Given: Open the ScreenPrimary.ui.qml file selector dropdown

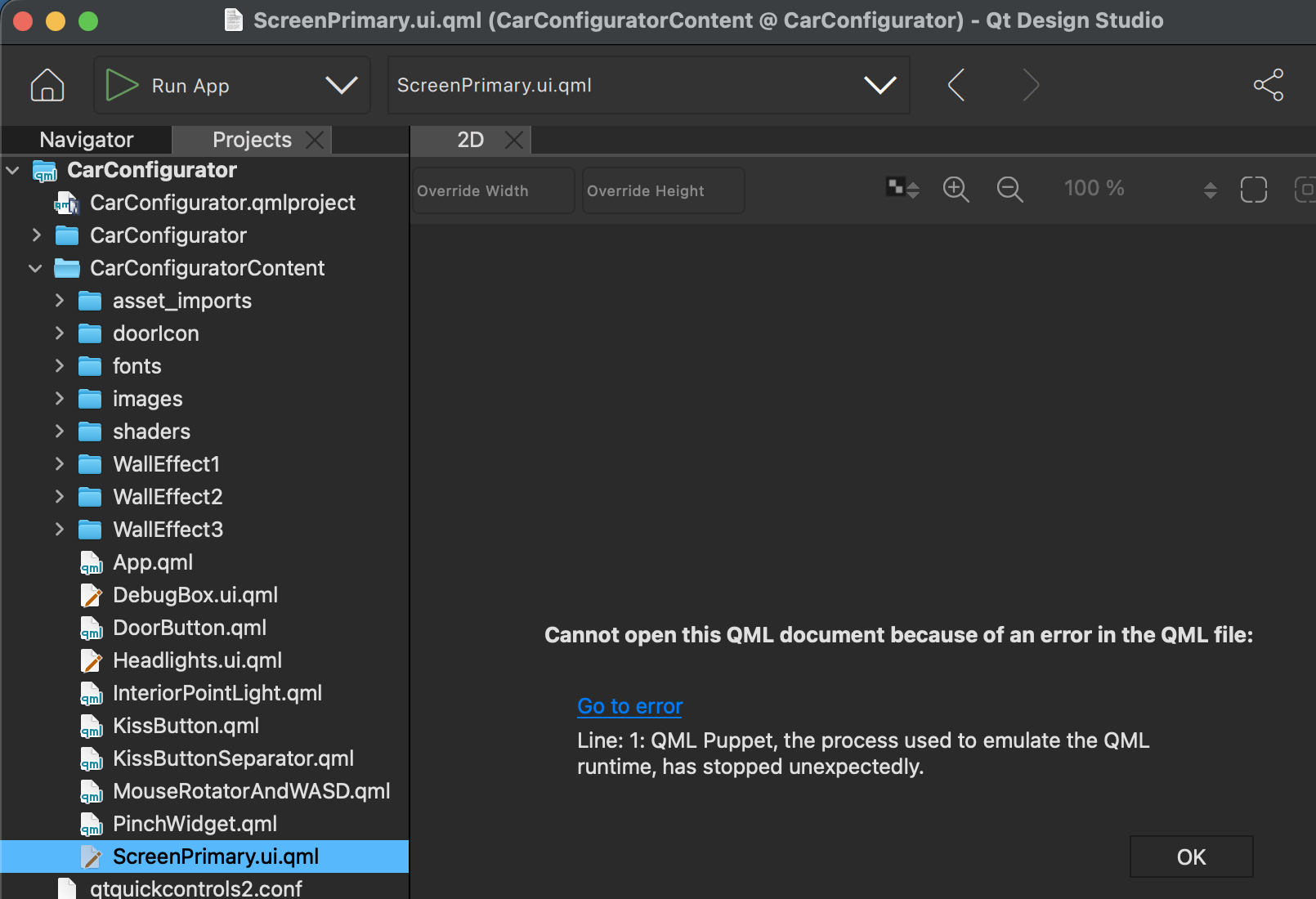Looking at the screenshot, I should (880, 85).
